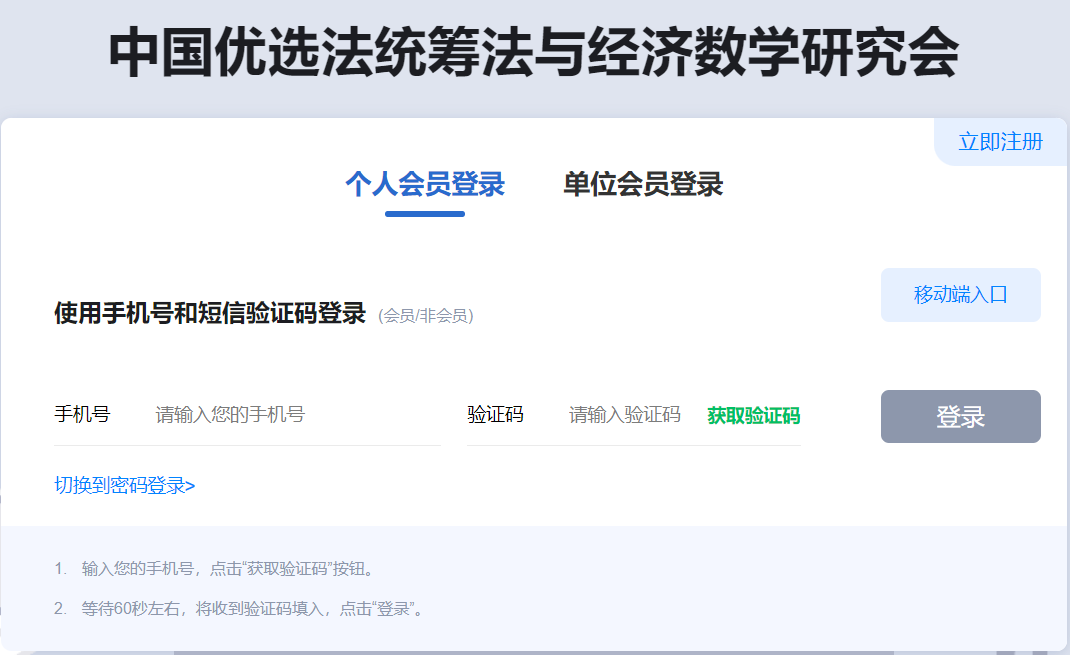Click the 立即注册 link to register
1070x655 pixels.
point(1000,141)
